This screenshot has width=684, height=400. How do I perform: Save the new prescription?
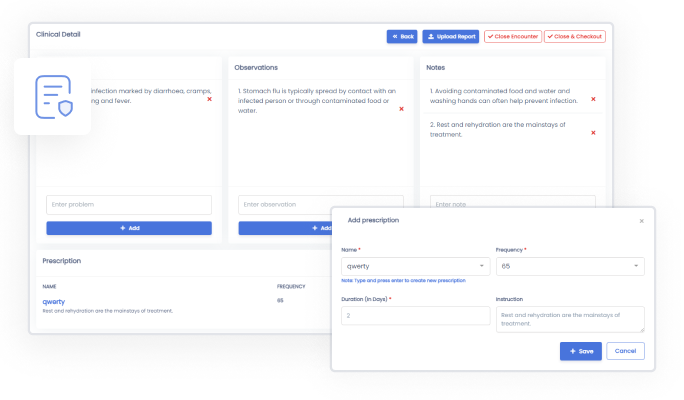[x=580, y=351]
